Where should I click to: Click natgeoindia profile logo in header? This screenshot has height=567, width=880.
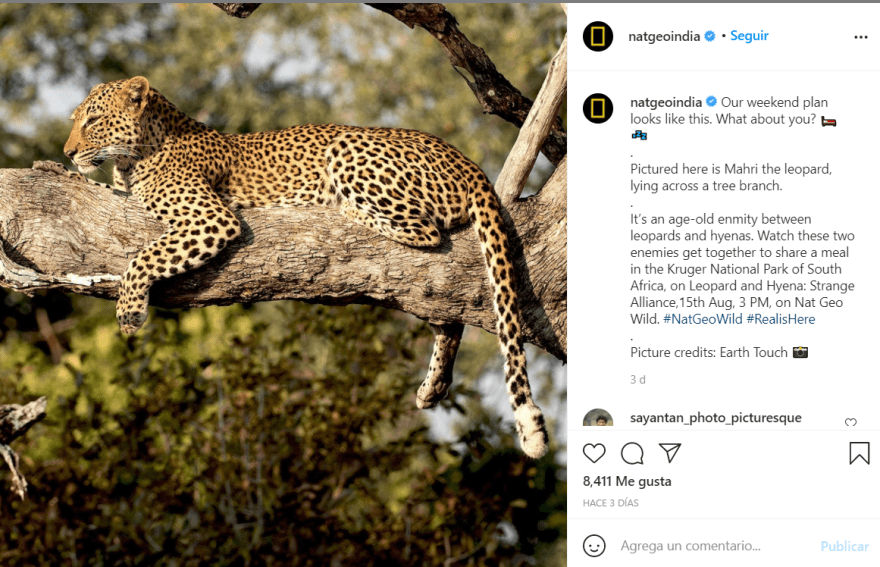[x=598, y=37]
